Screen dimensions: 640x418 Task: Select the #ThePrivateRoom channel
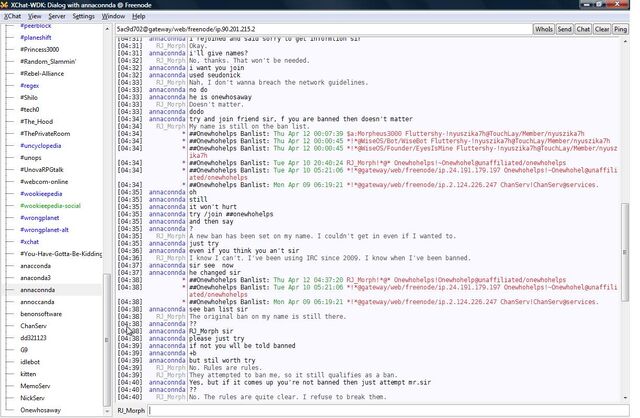(45, 133)
